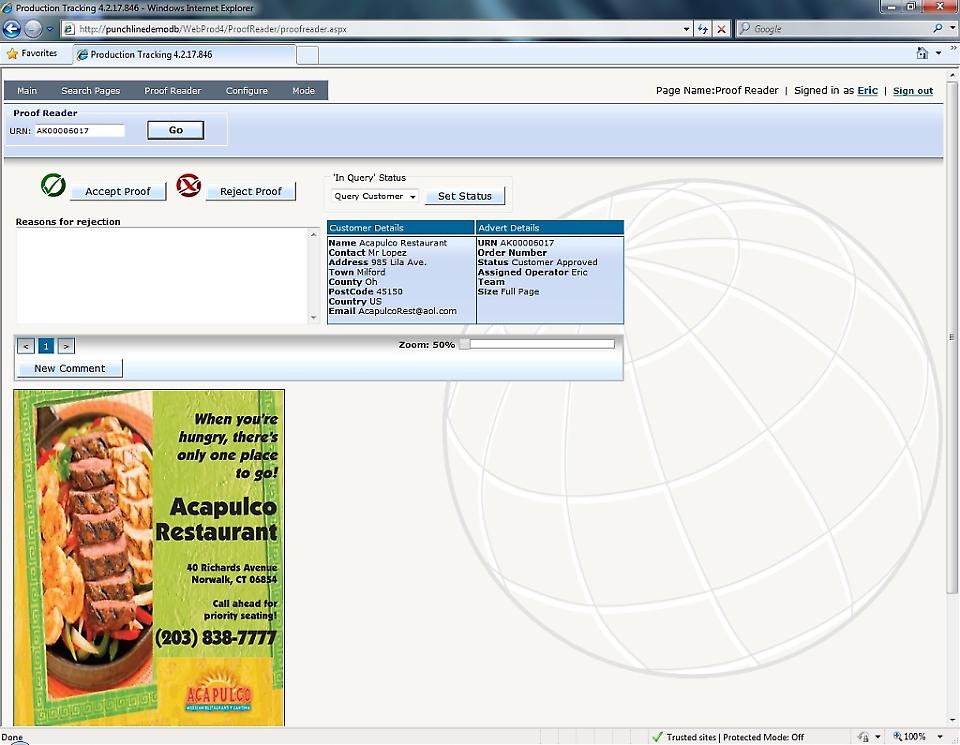Expand the address bar URL history dropdown
The width and height of the screenshot is (960, 745).
(x=686, y=29)
